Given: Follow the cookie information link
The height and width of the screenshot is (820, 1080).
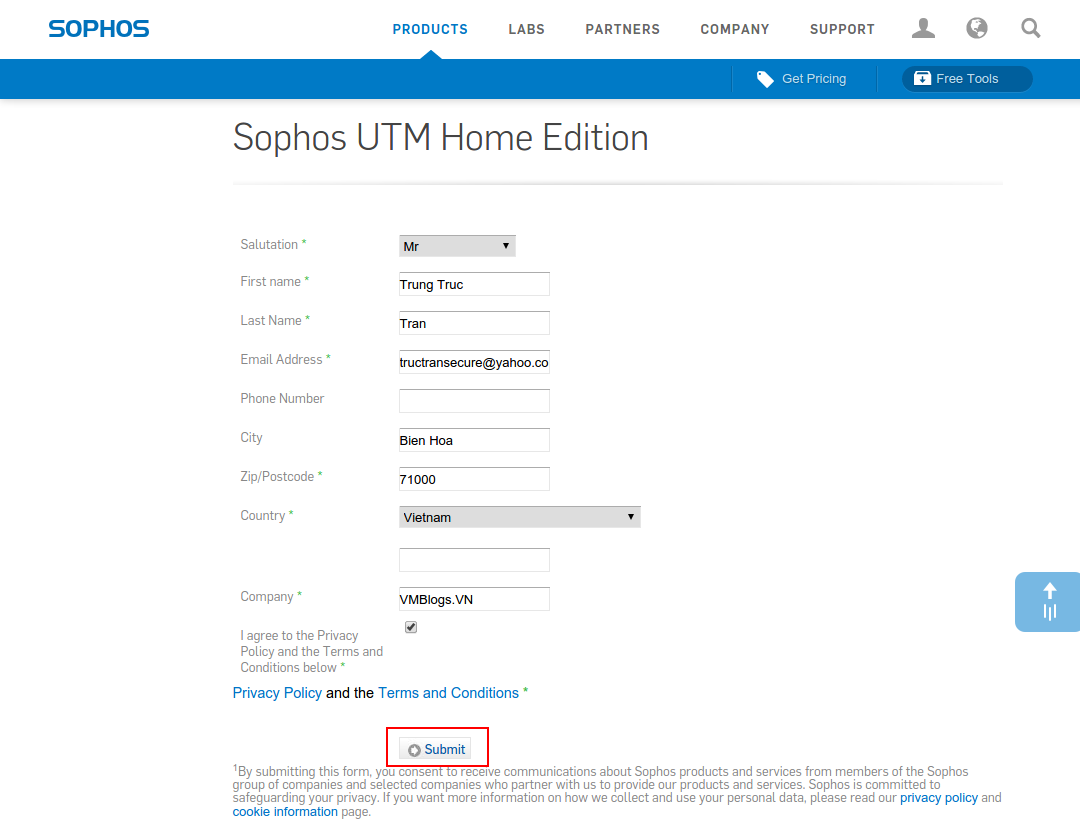Looking at the screenshot, I should point(285,812).
